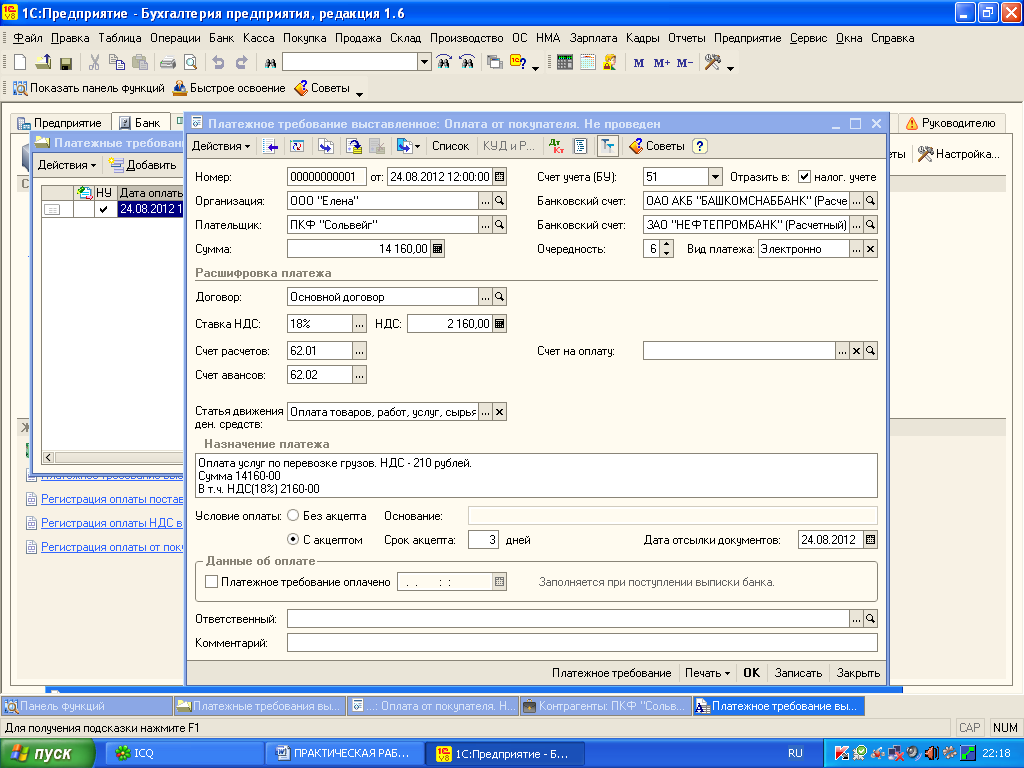Click the blue arrow navigation icon after Действия
Screen dimensions: 1024x768
pyautogui.click(x=270, y=146)
